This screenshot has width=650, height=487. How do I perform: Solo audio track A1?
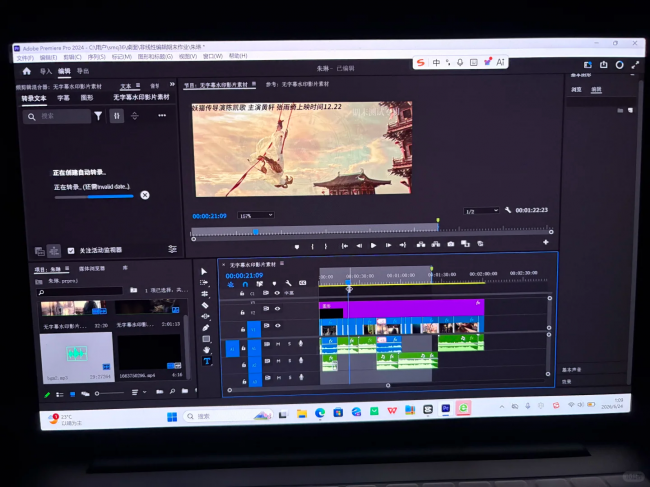click(x=289, y=344)
